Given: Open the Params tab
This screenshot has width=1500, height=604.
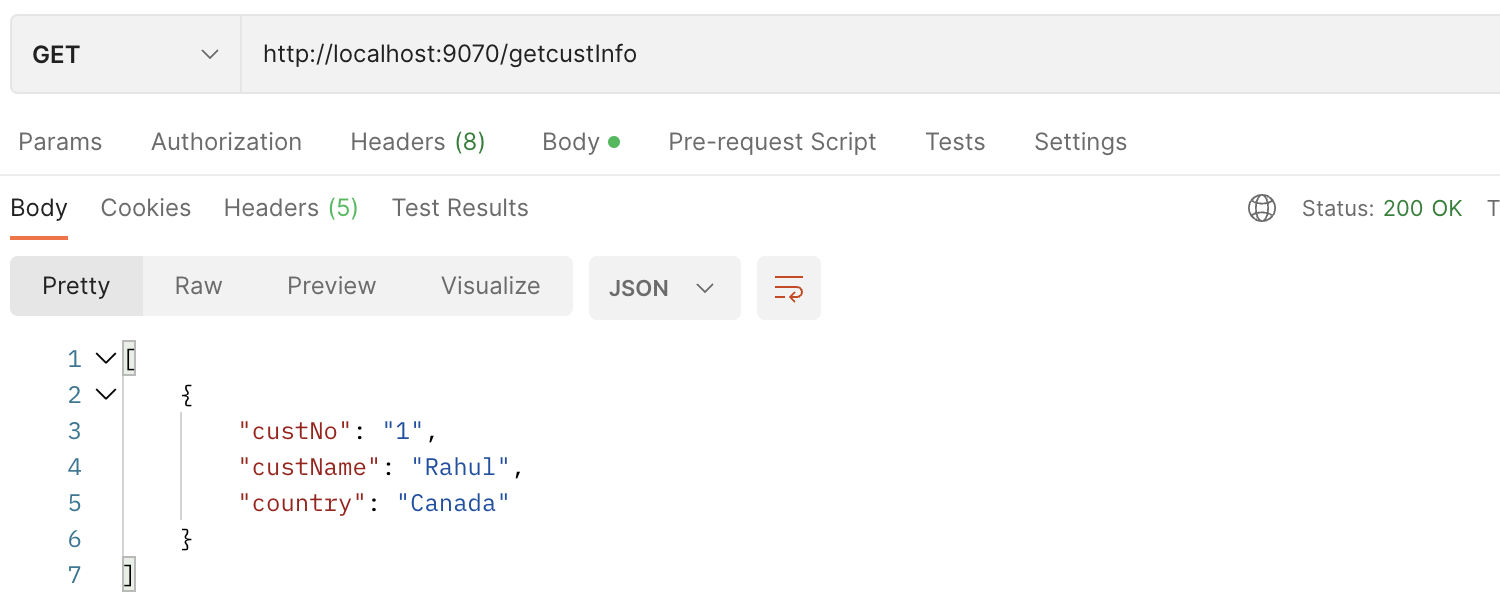Looking at the screenshot, I should 60,142.
